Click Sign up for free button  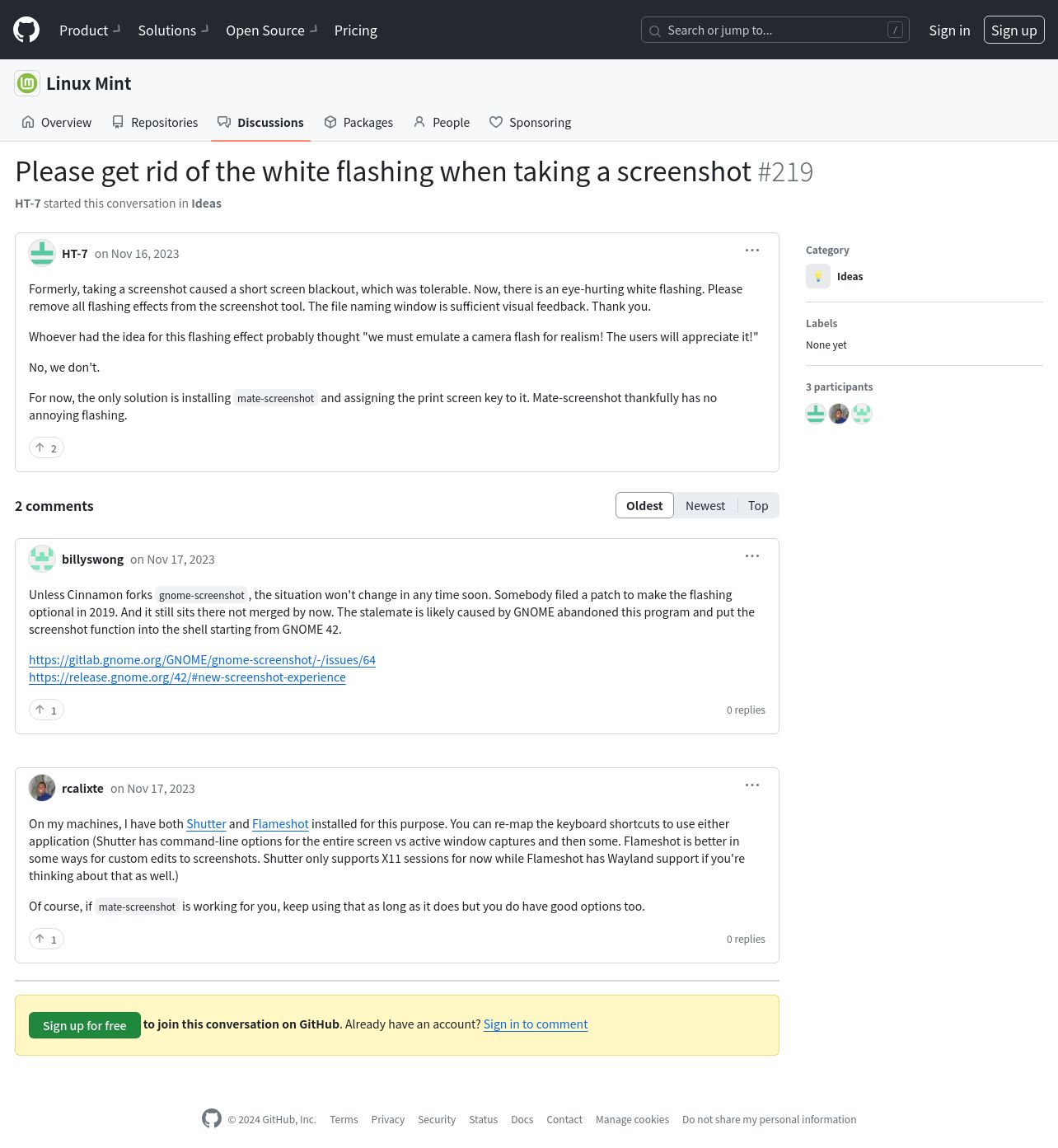pyautogui.click(x=85, y=1025)
